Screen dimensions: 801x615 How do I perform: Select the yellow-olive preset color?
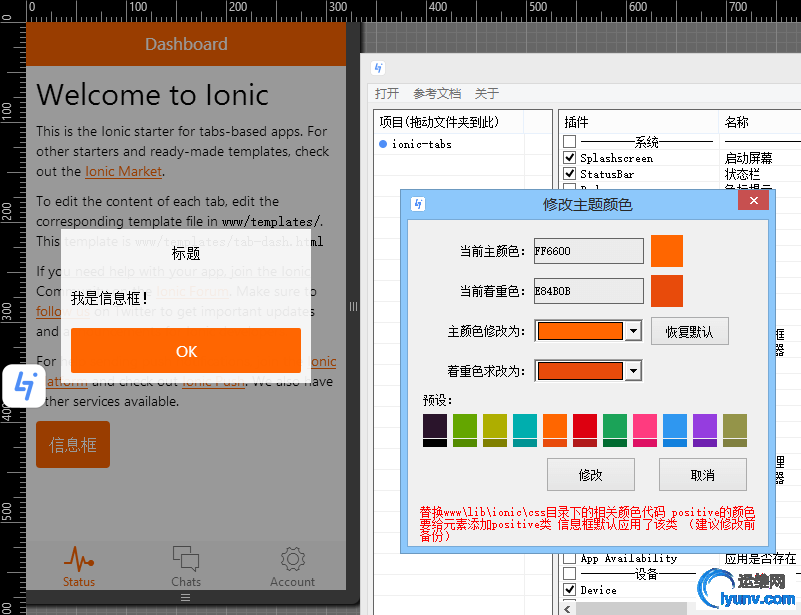pos(495,431)
